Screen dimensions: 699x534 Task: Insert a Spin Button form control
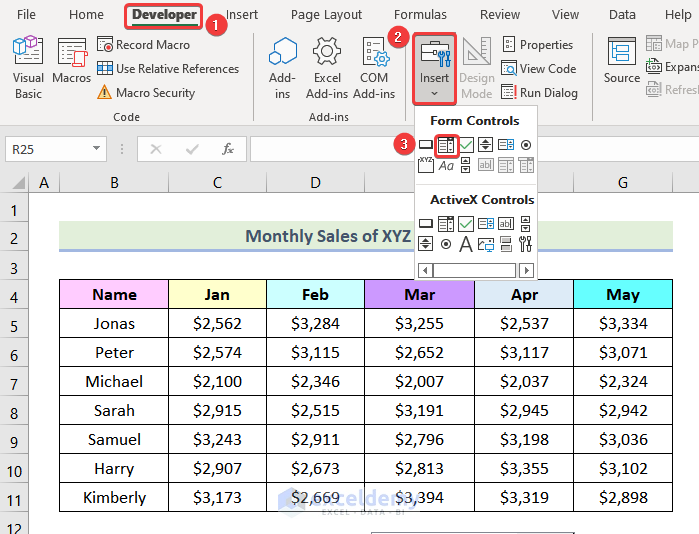(486, 145)
